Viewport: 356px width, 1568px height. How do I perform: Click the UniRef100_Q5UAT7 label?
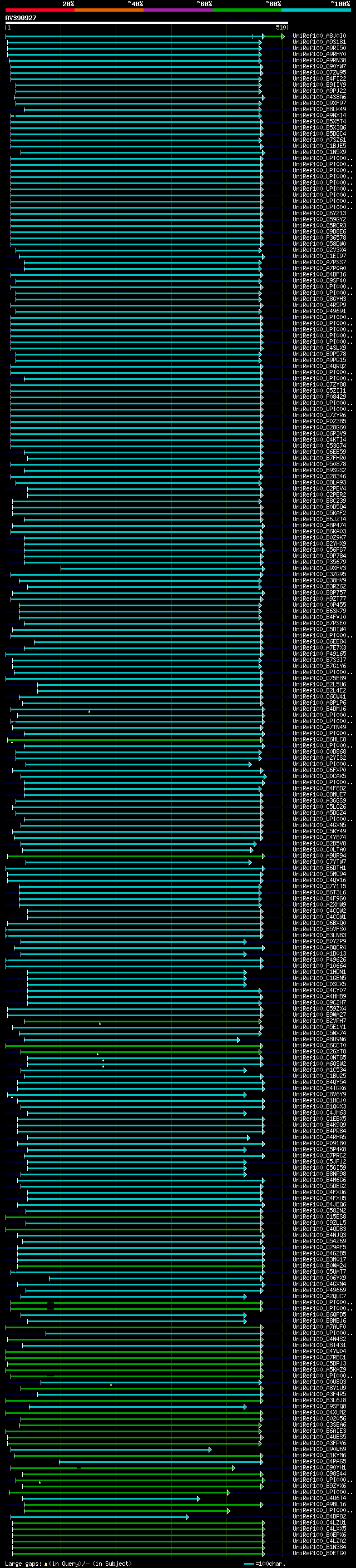[319, 1272]
